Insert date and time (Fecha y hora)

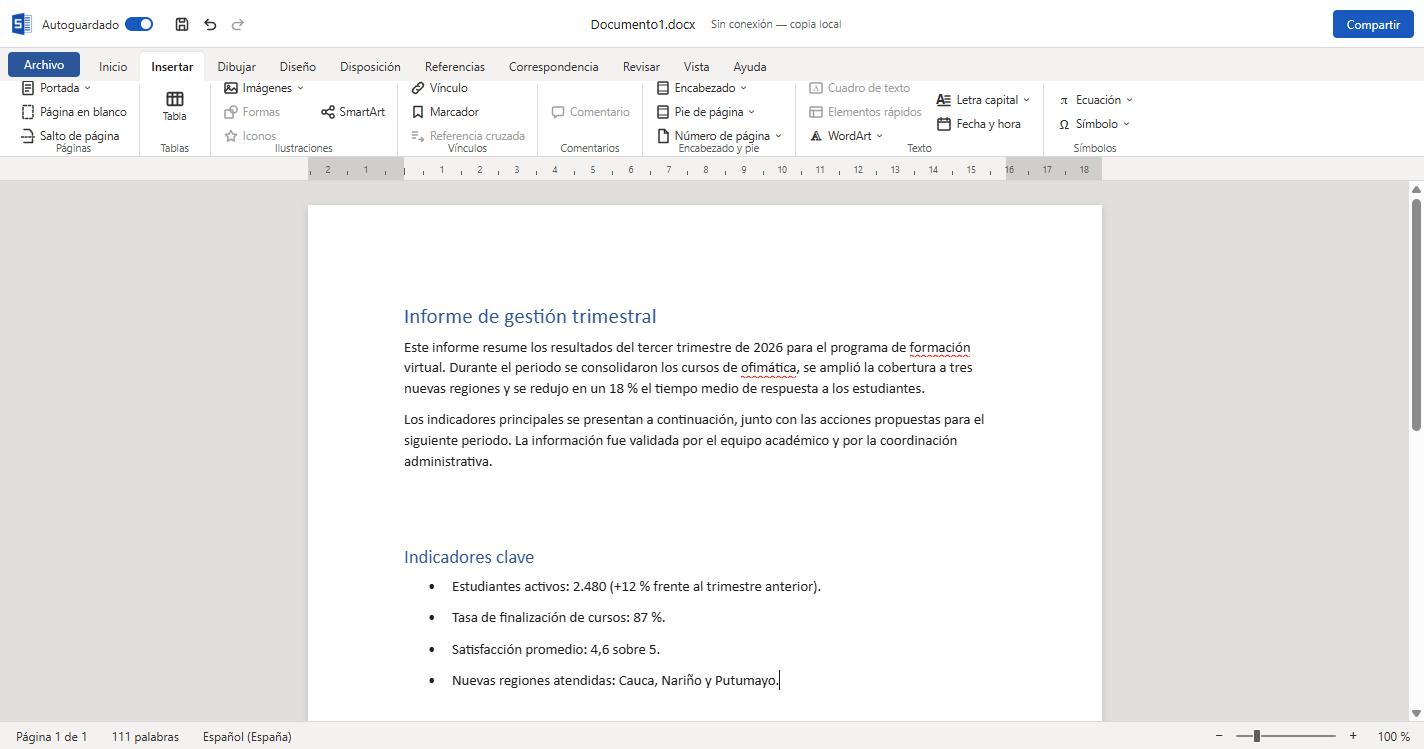pos(979,124)
